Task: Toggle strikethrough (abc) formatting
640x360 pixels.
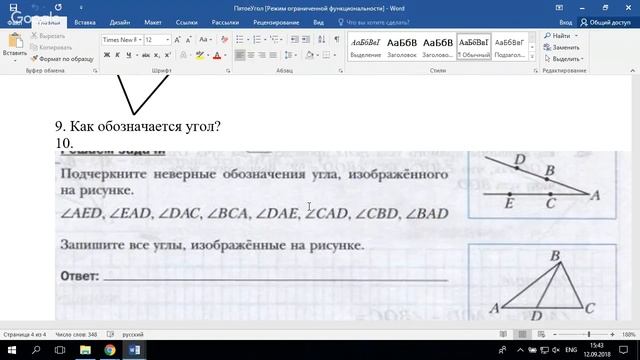Action: click(x=146, y=55)
